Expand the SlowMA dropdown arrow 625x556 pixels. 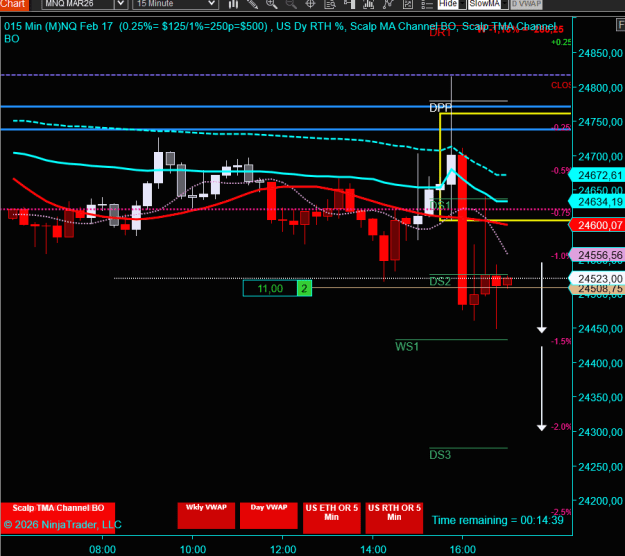point(505,4)
